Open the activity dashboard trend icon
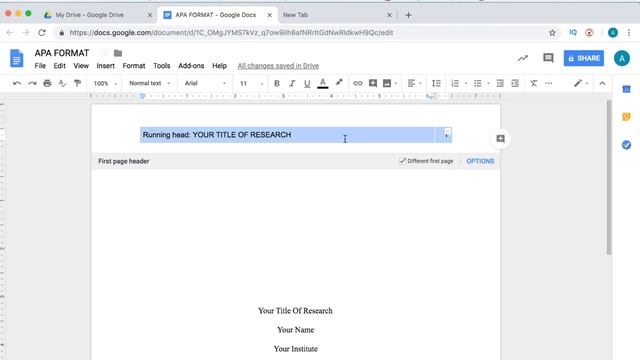640x360 pixels. 522,58
